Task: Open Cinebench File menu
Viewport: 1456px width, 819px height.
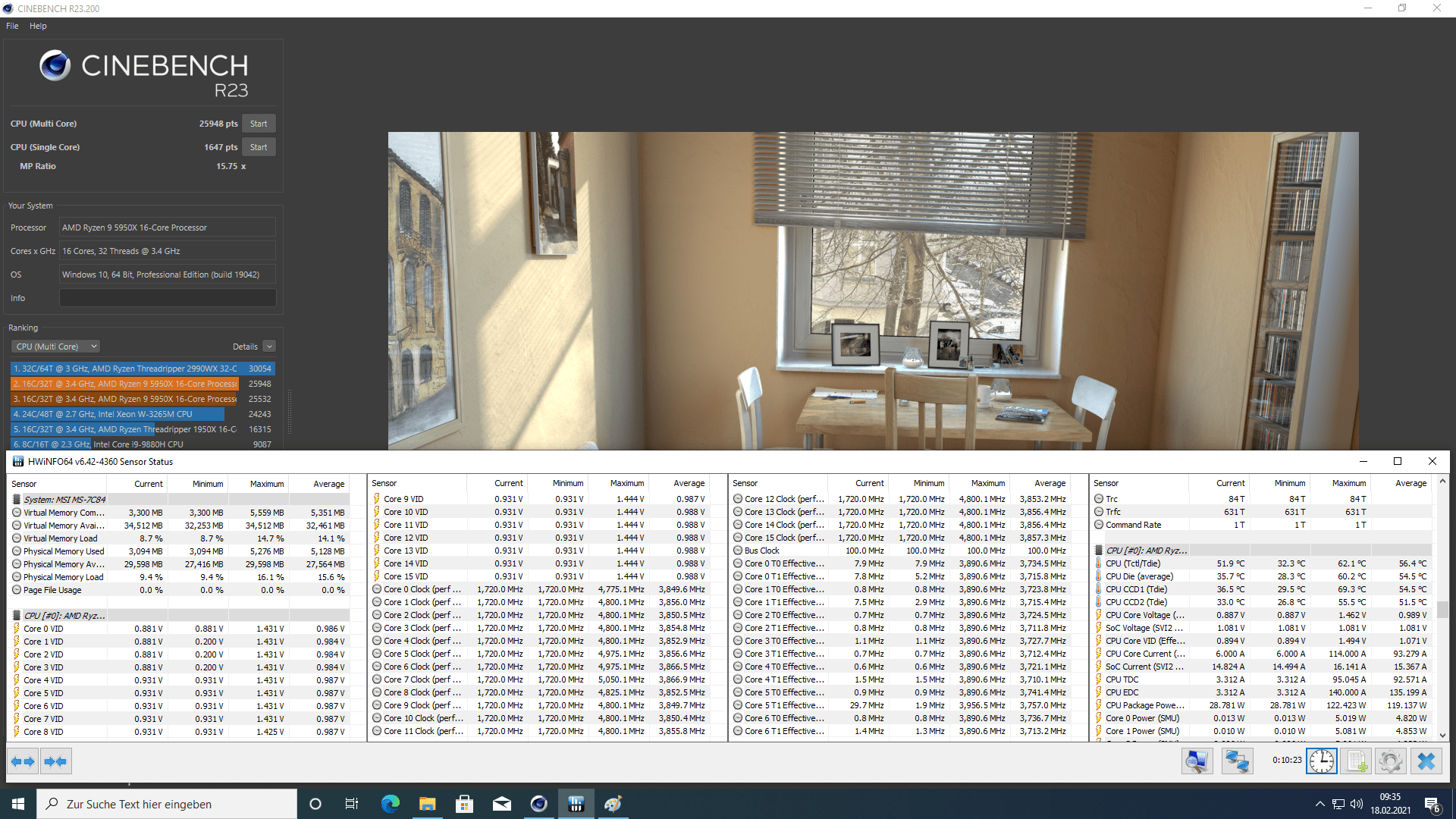Action: (x=12, y=26)
